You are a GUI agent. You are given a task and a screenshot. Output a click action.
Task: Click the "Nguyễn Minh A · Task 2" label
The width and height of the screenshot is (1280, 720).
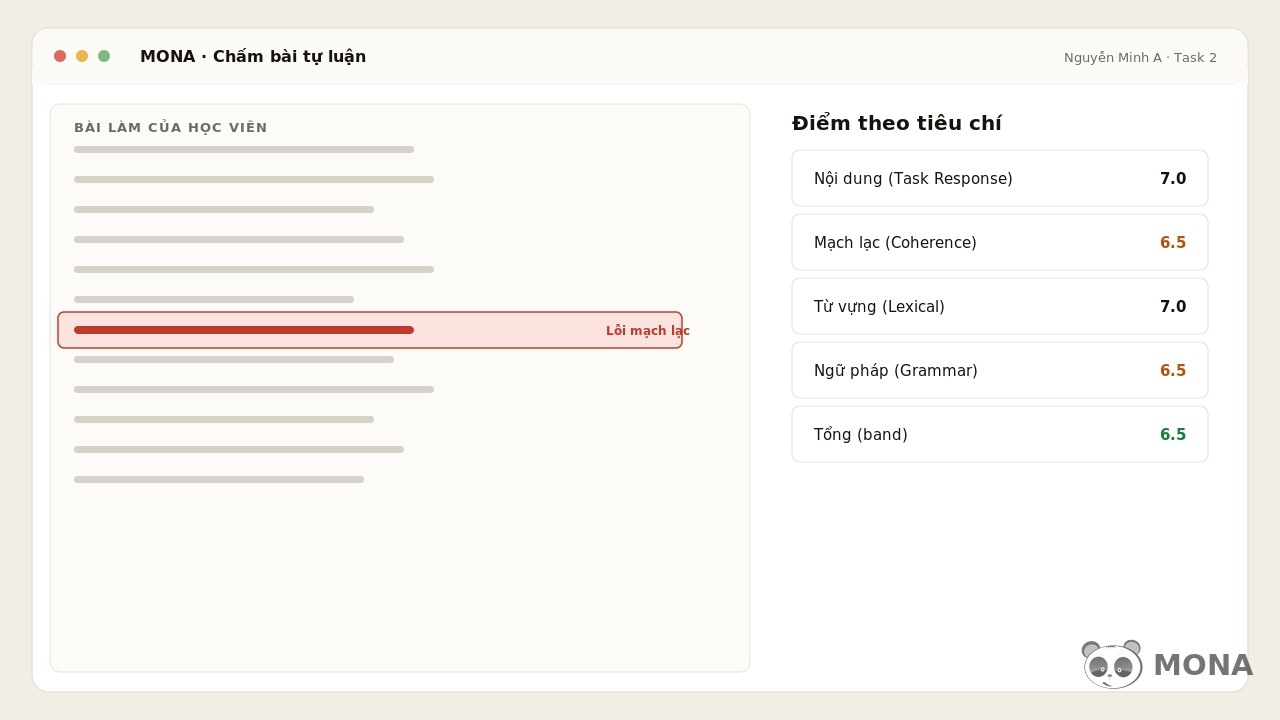(x=1140, y=58)
